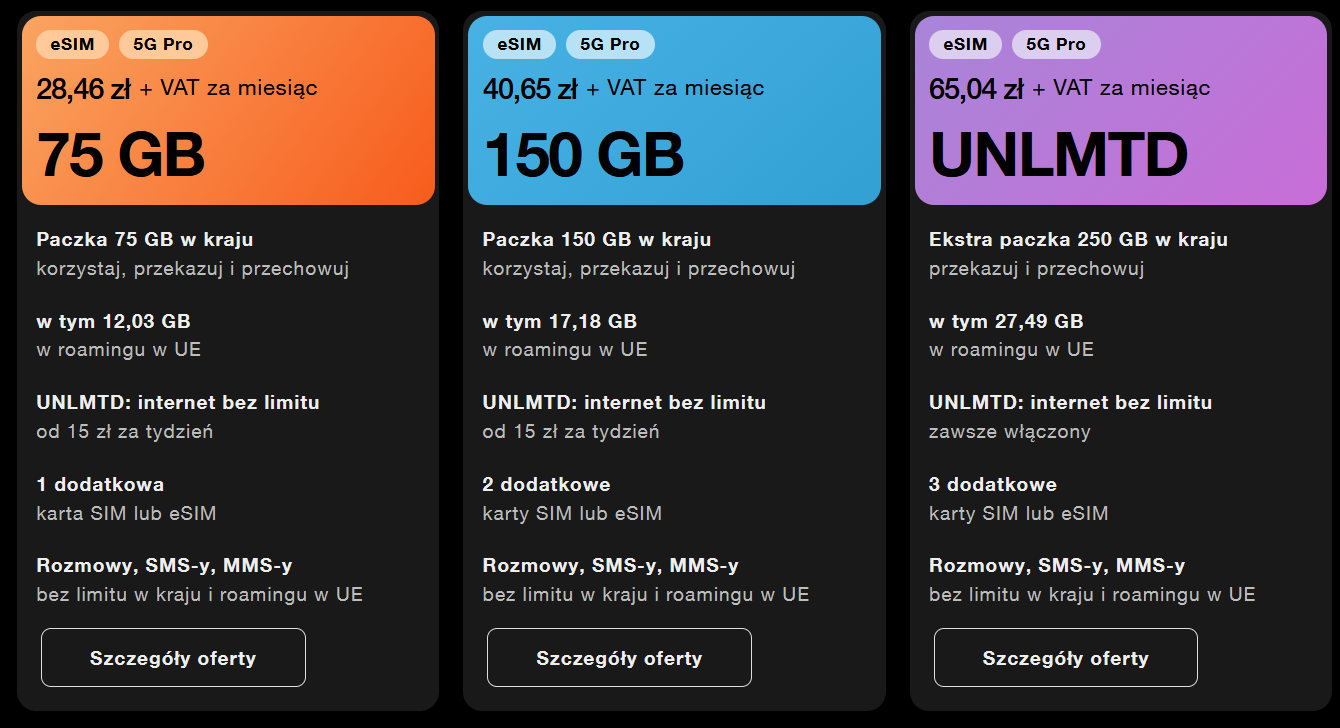1340x728 pixels.
Task: Select the blue 150 GB plan header
Action: click(674, 110)
